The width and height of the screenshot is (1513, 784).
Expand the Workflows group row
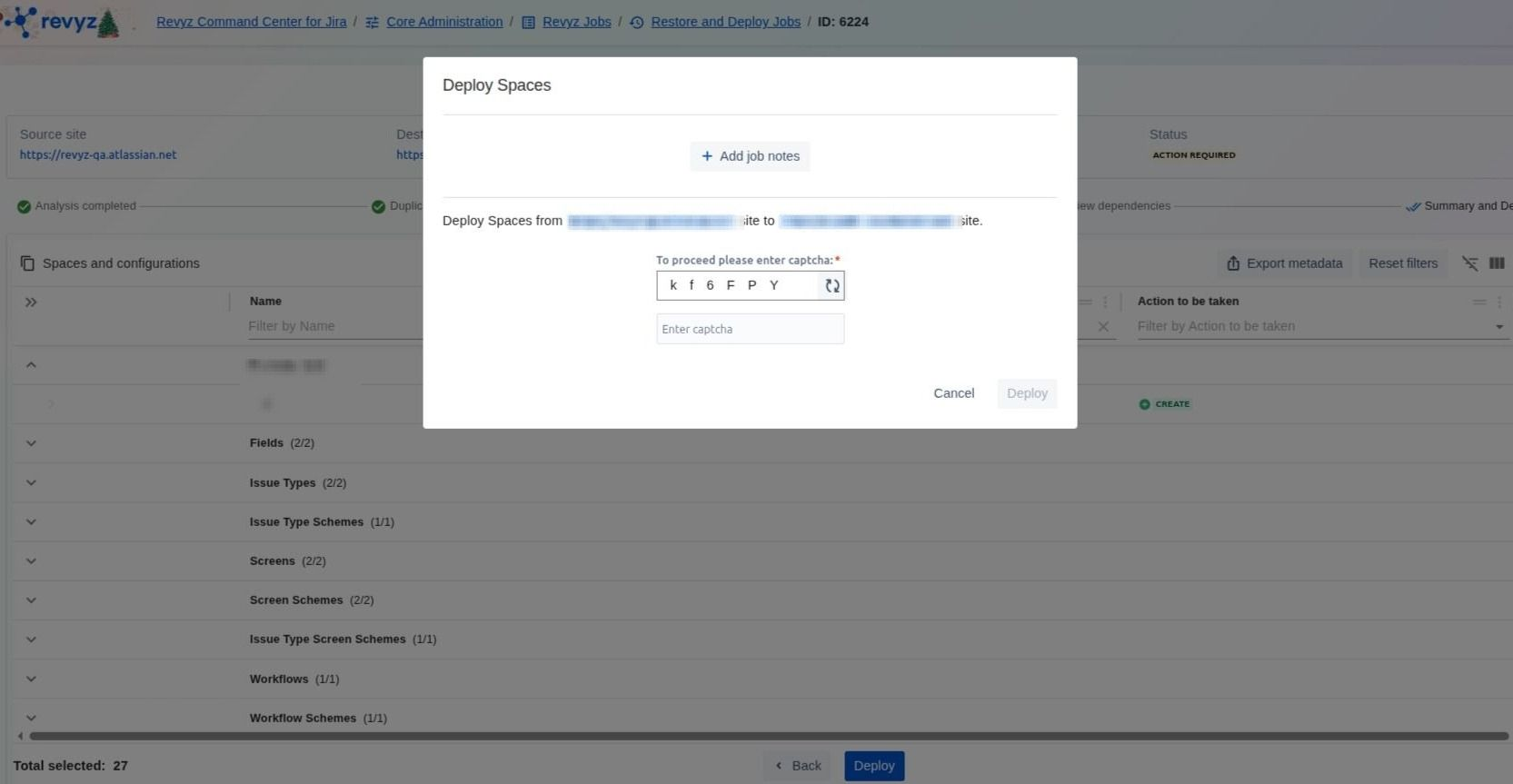coord(31,679)
